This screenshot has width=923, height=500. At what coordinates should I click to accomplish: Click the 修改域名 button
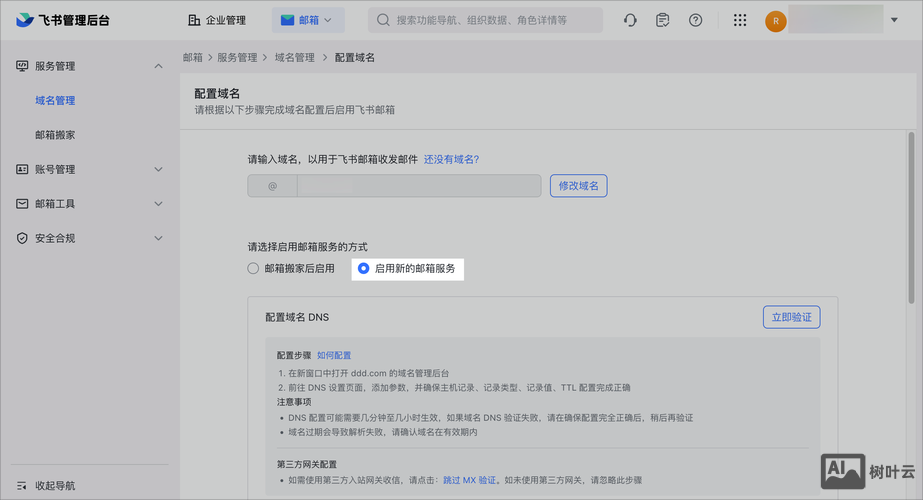[579, 186]
